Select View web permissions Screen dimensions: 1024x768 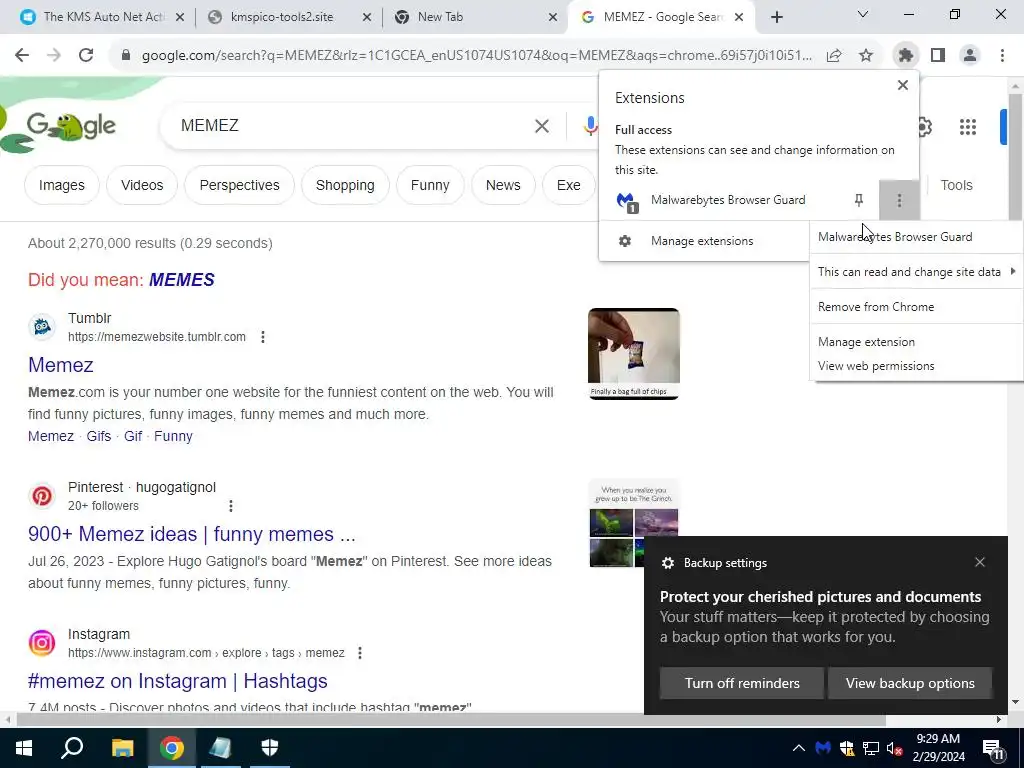[x=916, y=366]
